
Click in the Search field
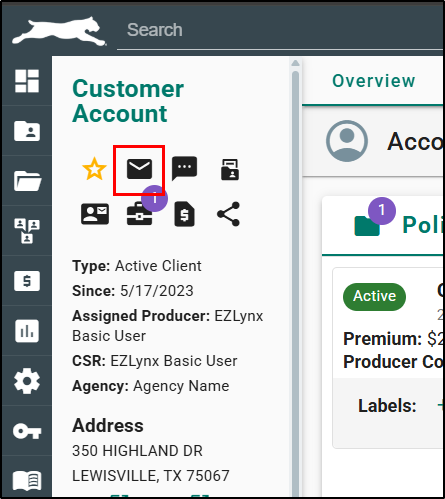[280, 30]
